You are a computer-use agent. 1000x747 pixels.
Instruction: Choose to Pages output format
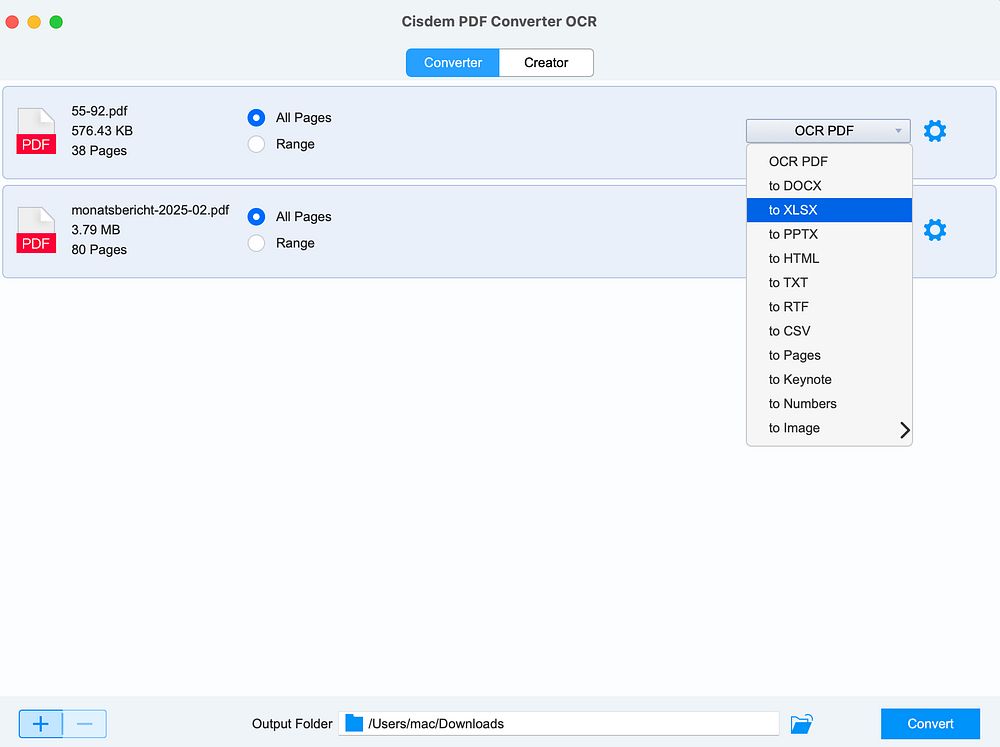tap(829, 355)
